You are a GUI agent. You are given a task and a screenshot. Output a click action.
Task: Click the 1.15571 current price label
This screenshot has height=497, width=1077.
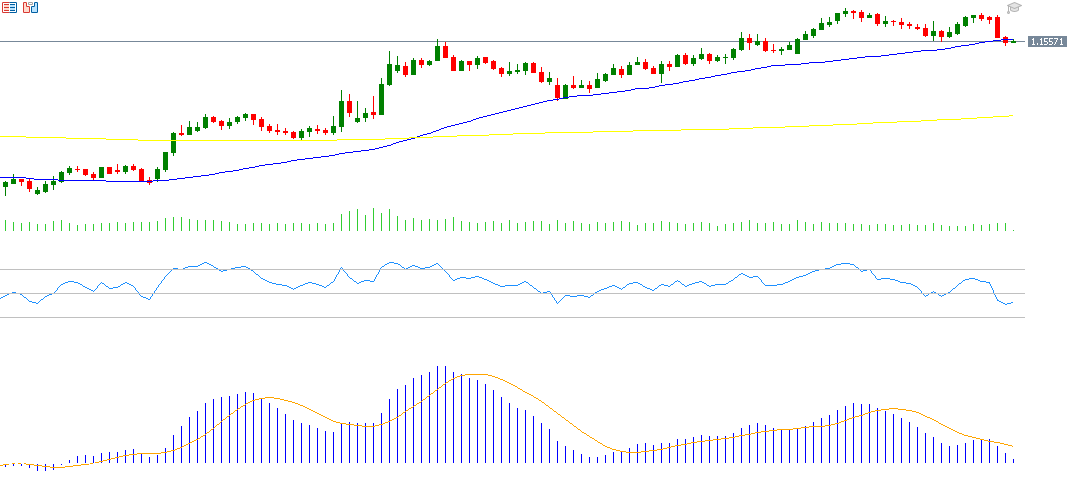1046,41
